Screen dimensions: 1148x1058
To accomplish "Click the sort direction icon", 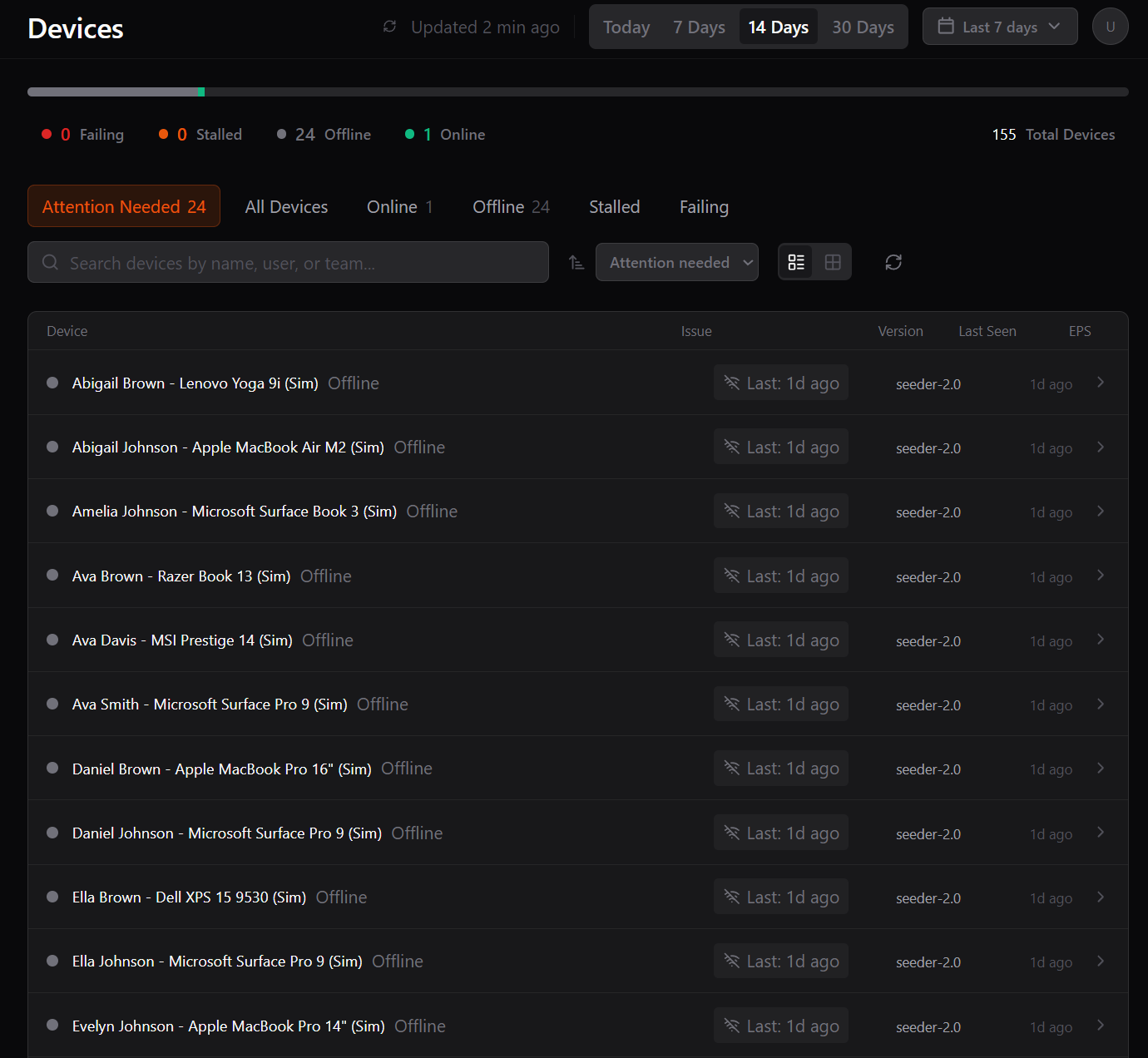I will coord(576,263).
